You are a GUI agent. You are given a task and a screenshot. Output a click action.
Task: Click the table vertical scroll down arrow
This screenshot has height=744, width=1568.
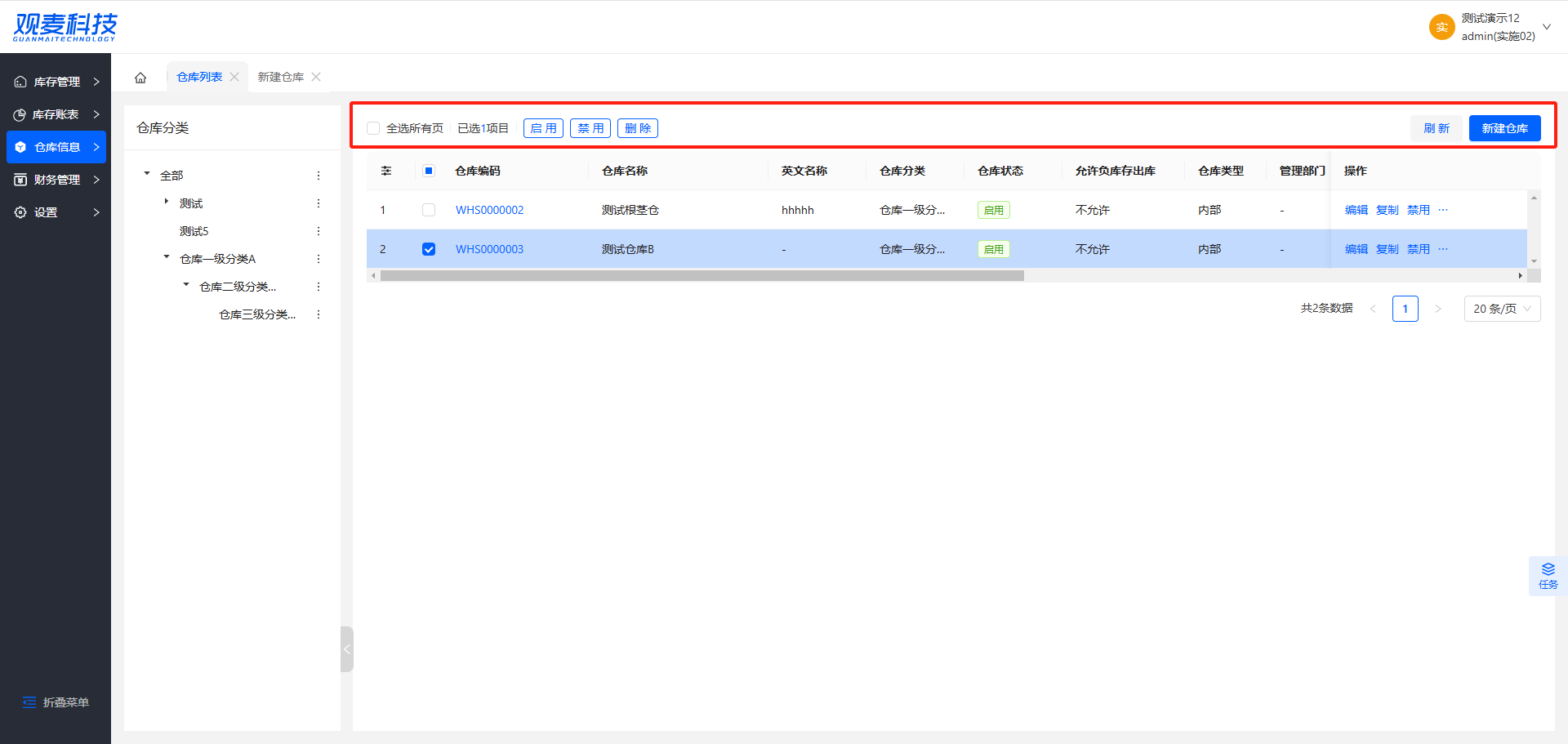[x=1534, y=261]
